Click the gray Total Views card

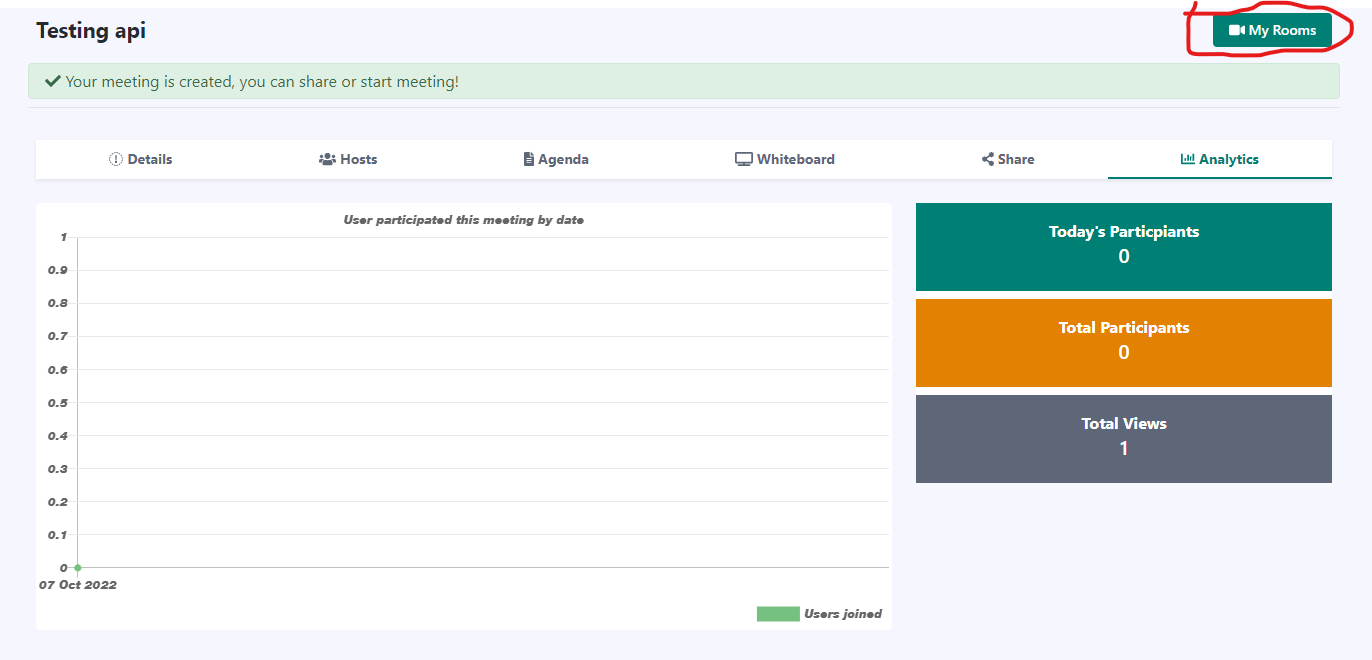1123,438
